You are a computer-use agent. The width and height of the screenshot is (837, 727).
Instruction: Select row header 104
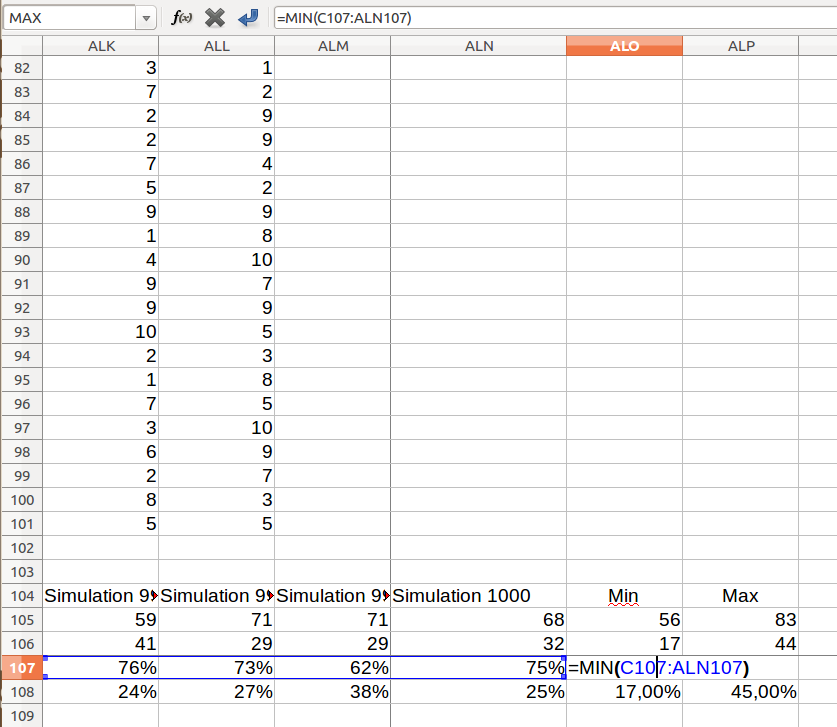pyautogui.click(x=21, y=596)
